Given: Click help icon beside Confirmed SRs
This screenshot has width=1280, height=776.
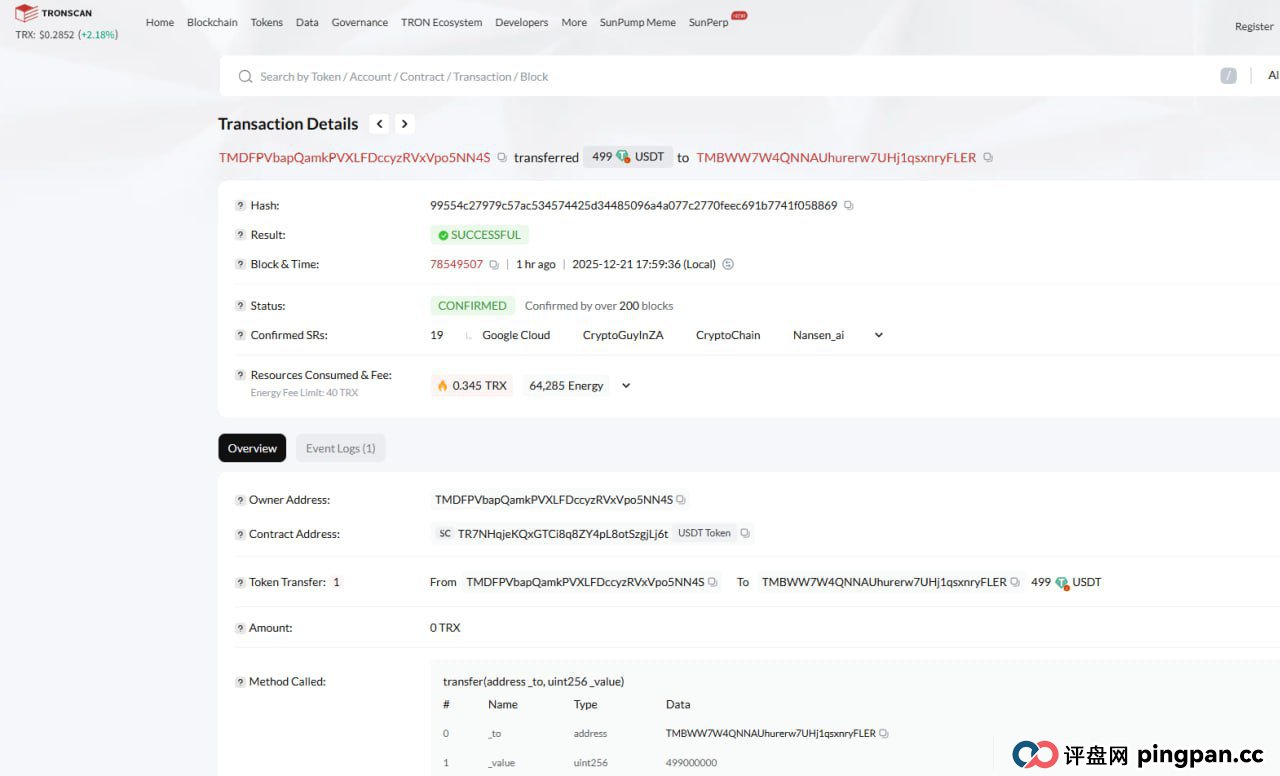Looking at the screenshot, I should [240, 335].
